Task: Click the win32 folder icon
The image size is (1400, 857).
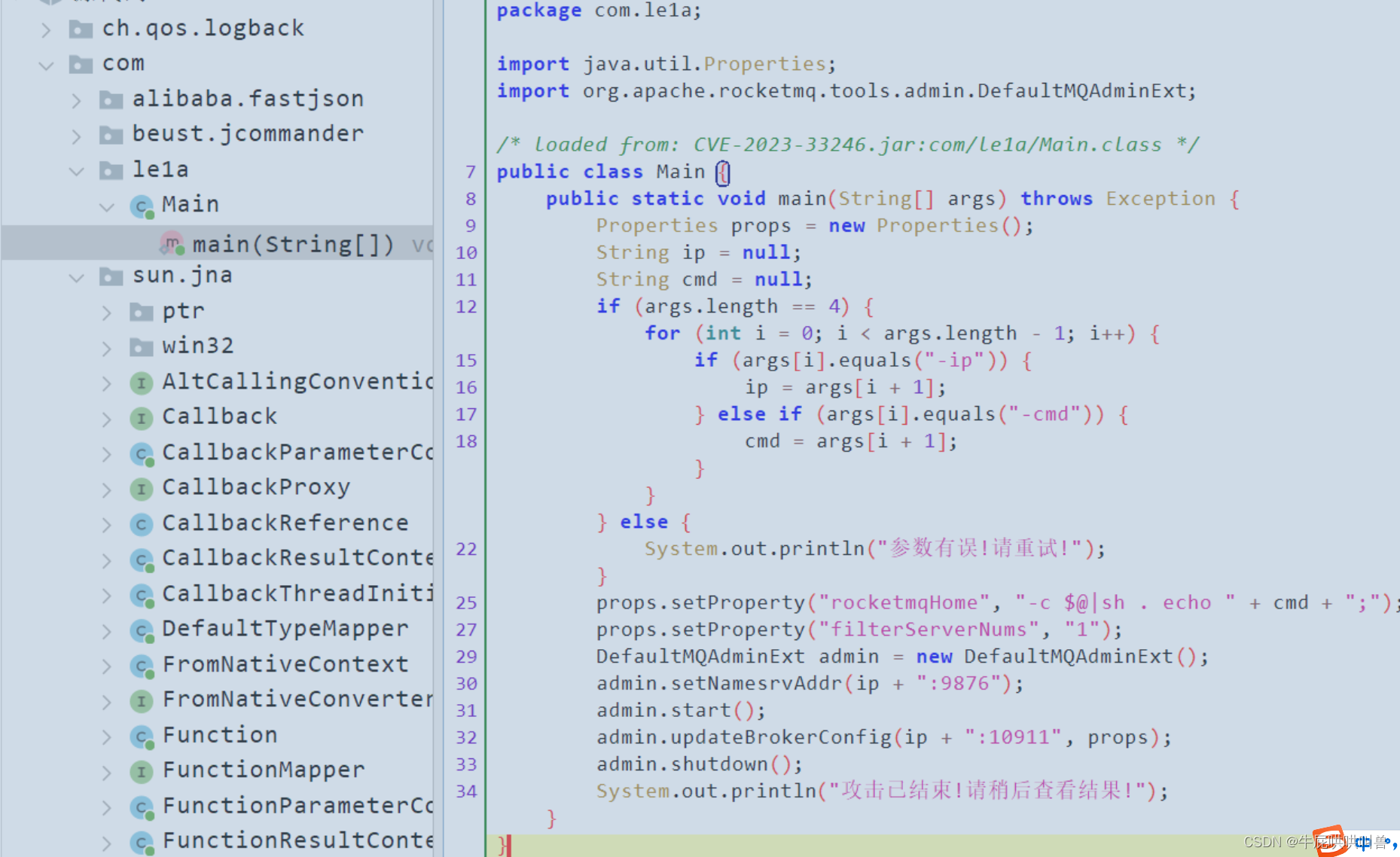Action: click(x=141, y=348)
